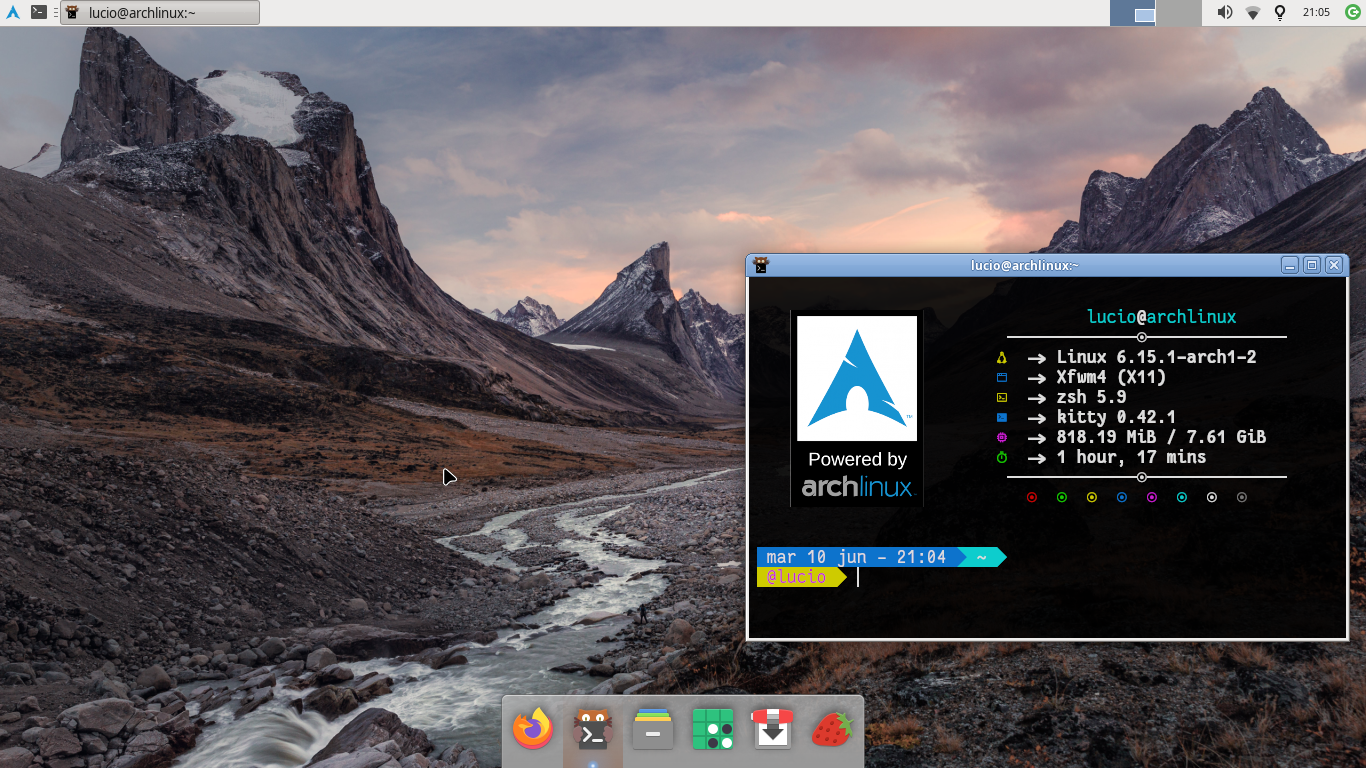Click 'Linux 6.15.1-arch1-2' kernel line
The width and height of the screenshot is (1366, 768).
pos(1156,357)
